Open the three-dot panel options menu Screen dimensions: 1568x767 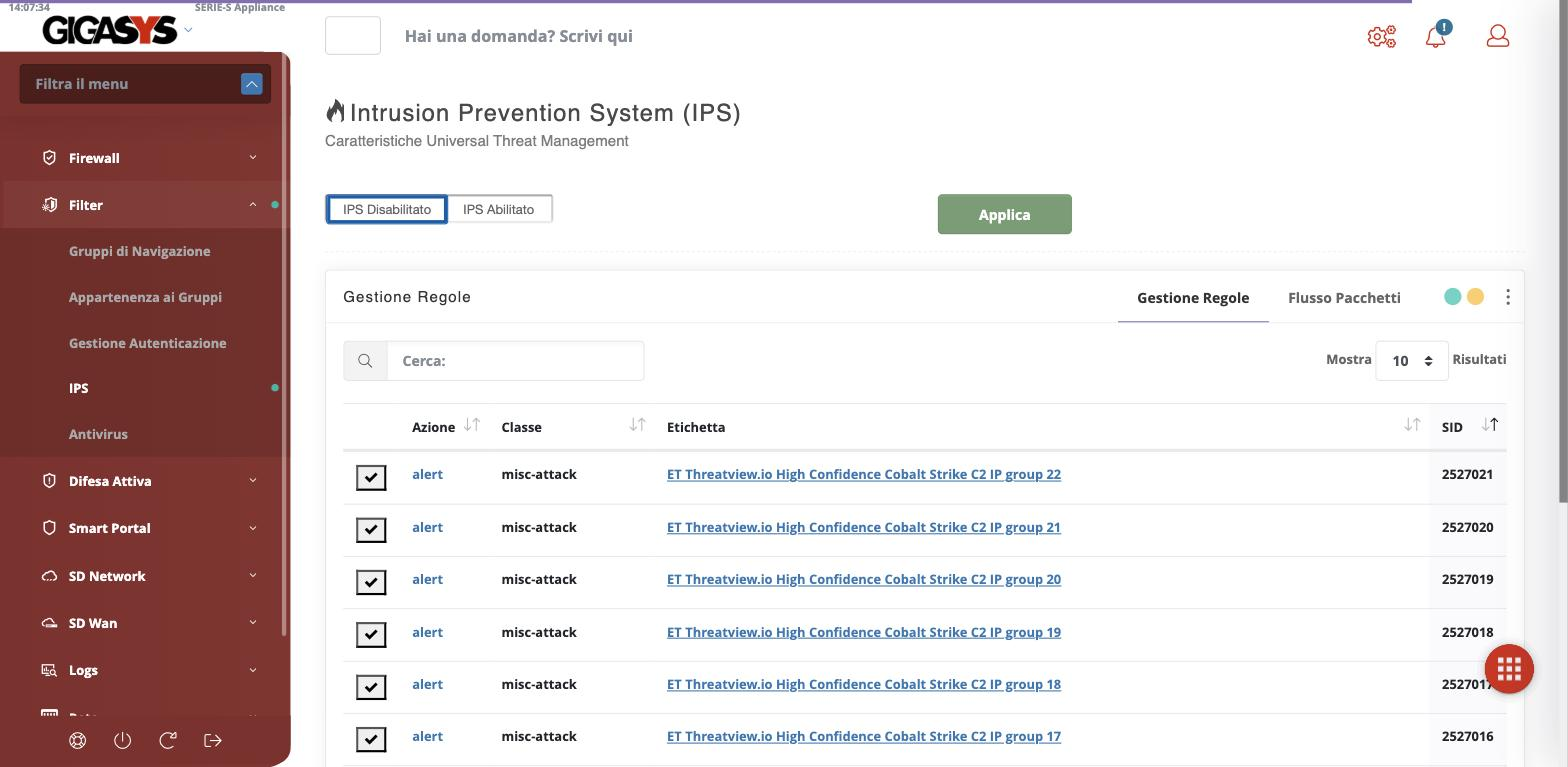pyautogui.click(x=1507, y=297)
